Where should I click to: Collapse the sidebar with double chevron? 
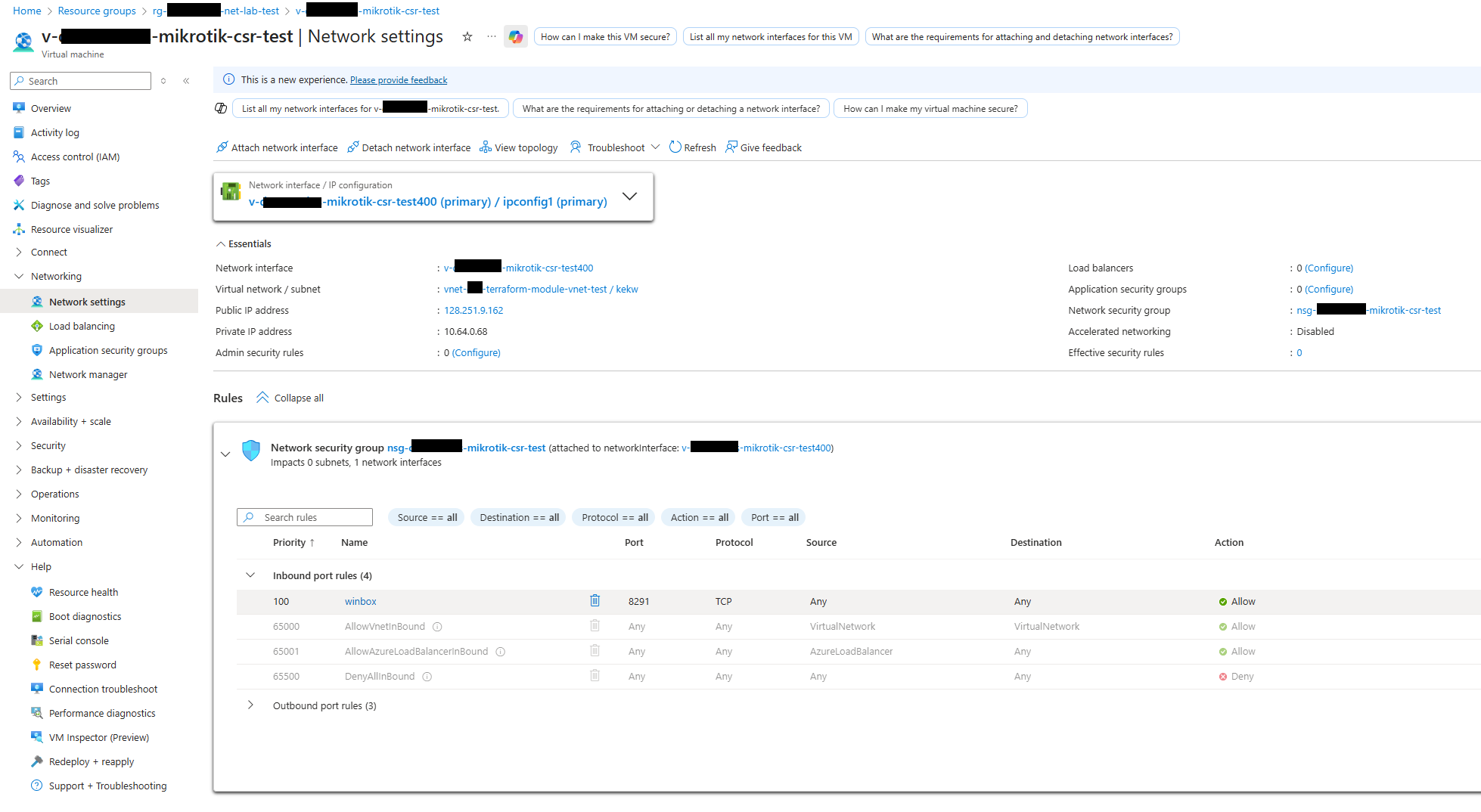click(x=186, y=81)
